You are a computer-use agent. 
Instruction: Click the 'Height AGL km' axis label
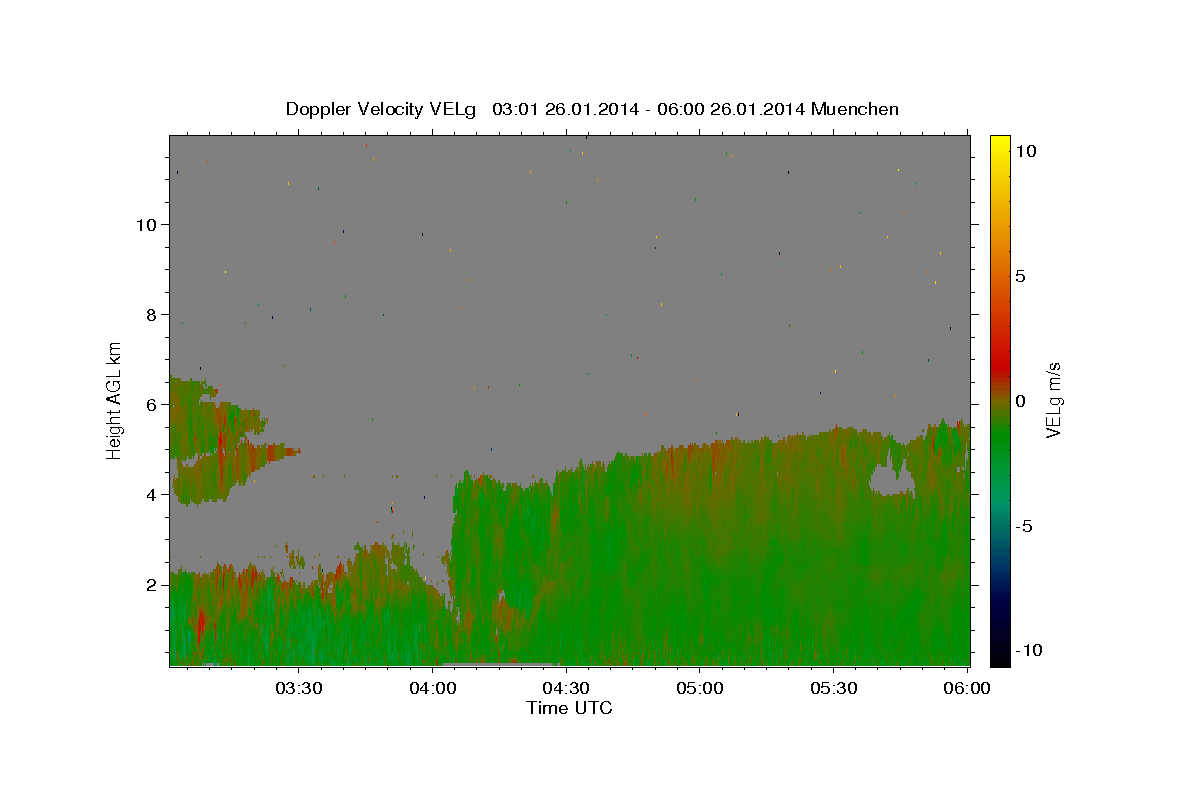pos(115,400)
